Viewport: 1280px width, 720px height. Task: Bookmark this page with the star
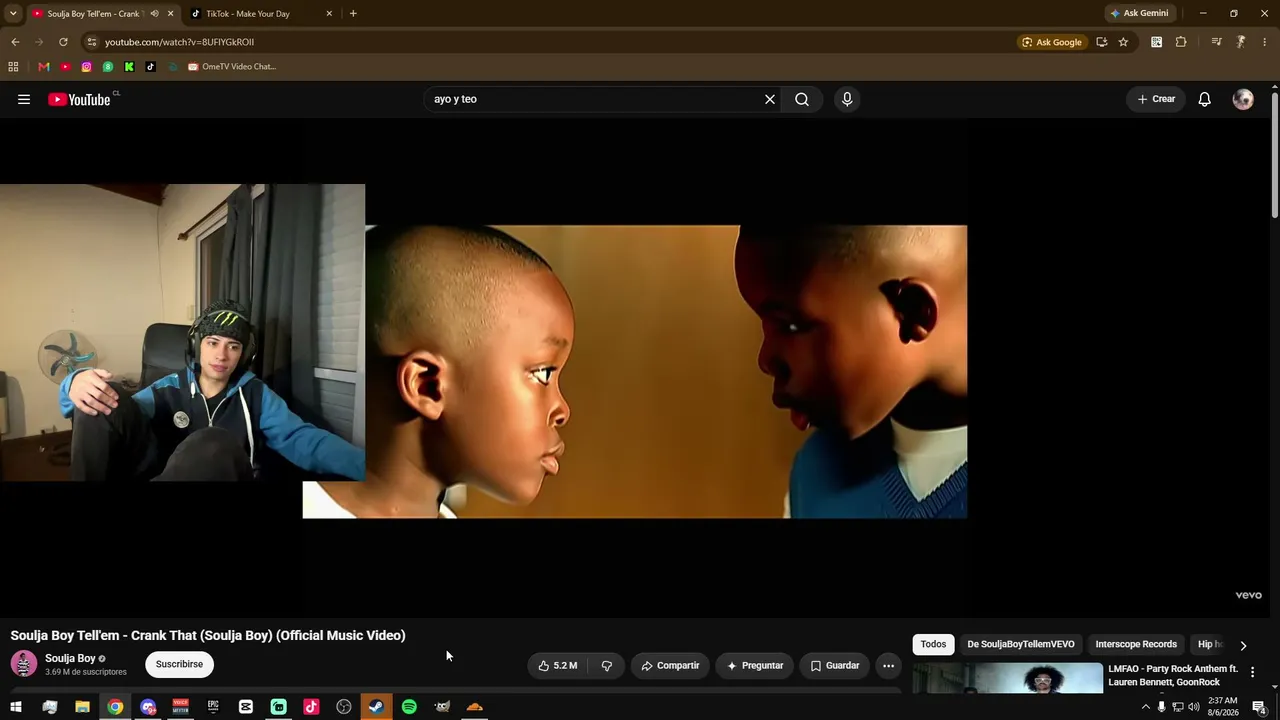(x=1123, y=42)
